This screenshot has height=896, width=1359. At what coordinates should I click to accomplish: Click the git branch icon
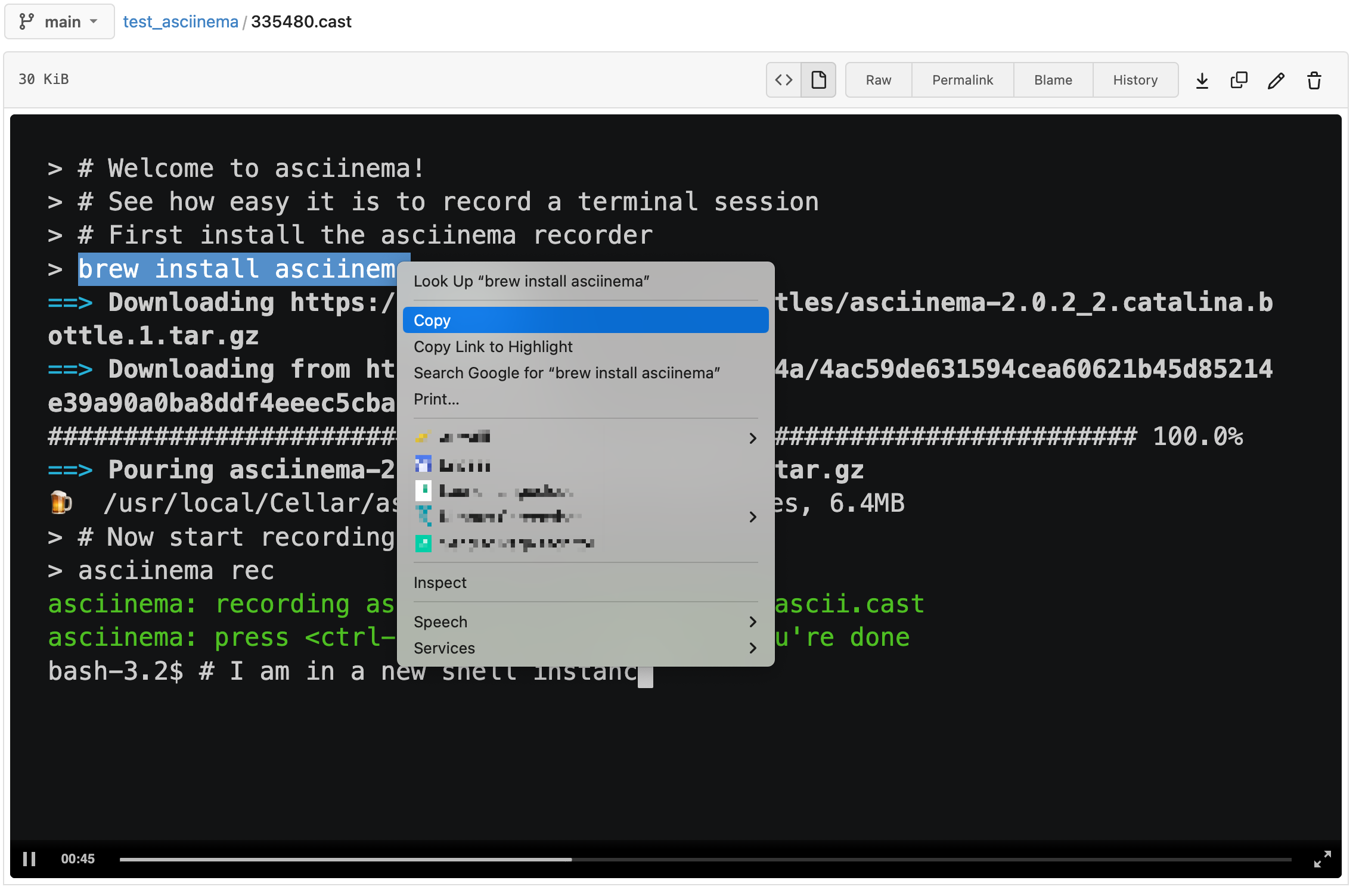26,21
